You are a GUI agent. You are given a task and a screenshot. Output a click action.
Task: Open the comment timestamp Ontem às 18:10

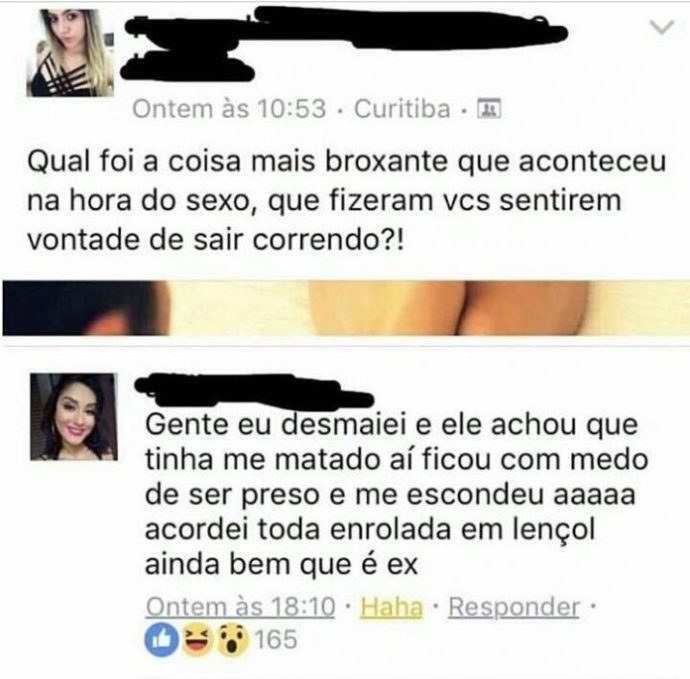(240, 607)
